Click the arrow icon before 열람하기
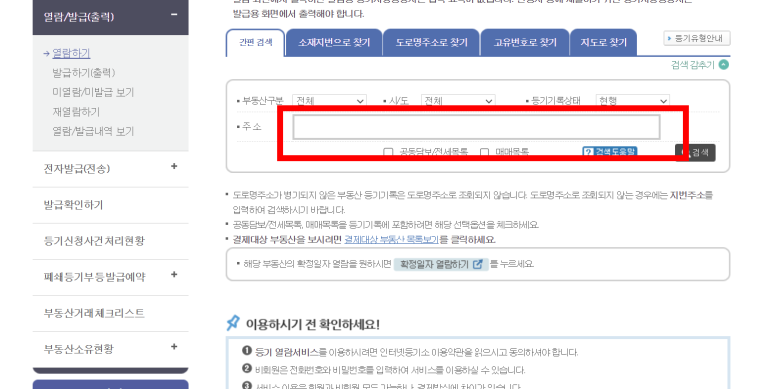The image size is (773, 389). [46, 53]
